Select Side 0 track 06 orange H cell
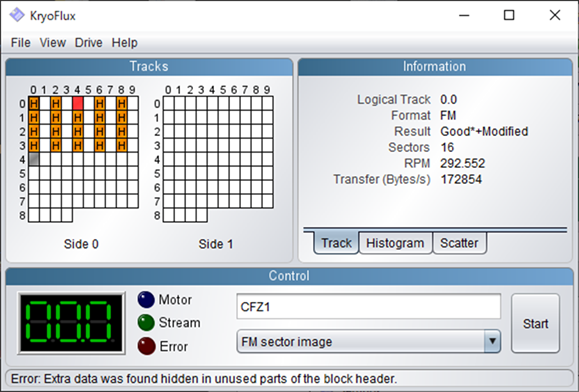579x392 pixels. pyautogui.click(x=100, y=103)
